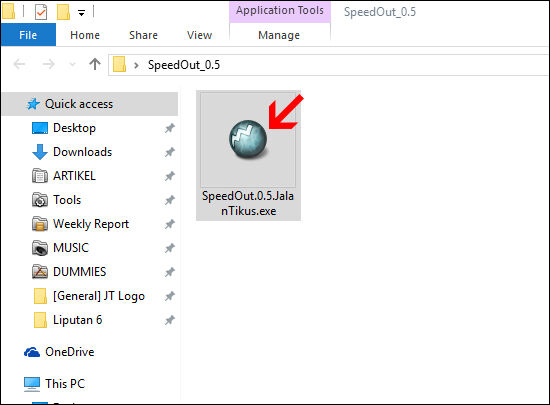550x405 pixels.
Task: Toggle the pin beside MUSIC folder
Action: (x=170, y=248)
